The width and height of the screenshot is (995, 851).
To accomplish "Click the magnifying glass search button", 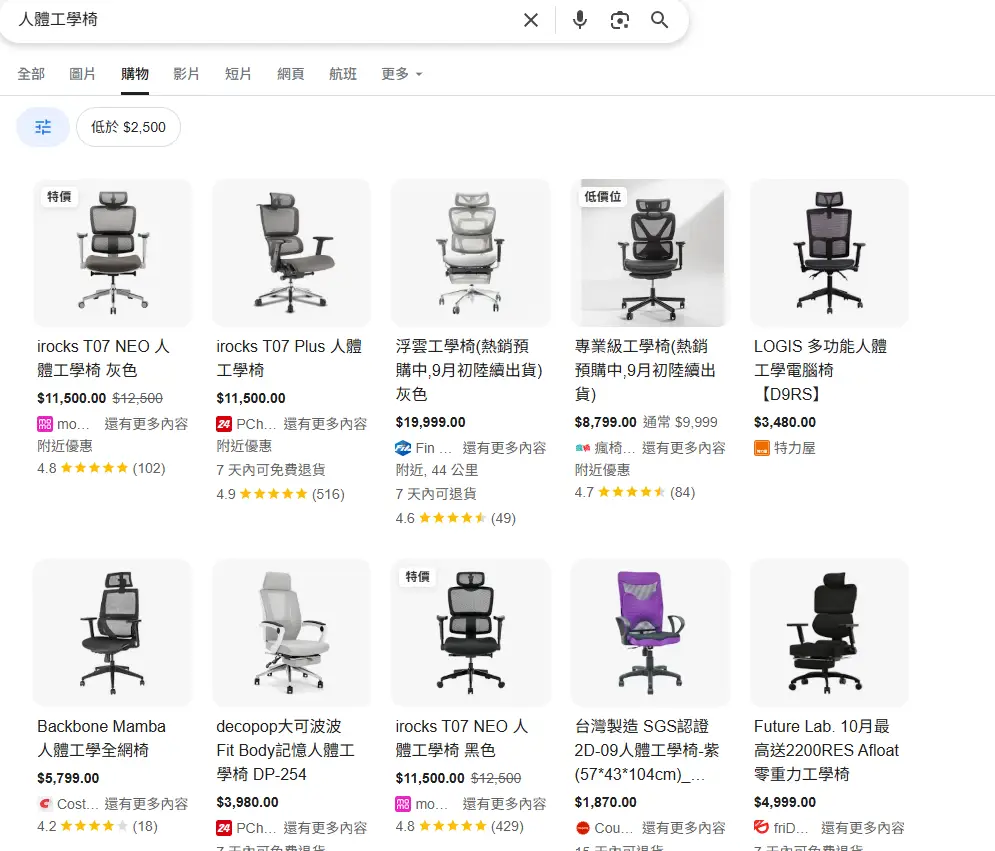I will pos(659,20).
